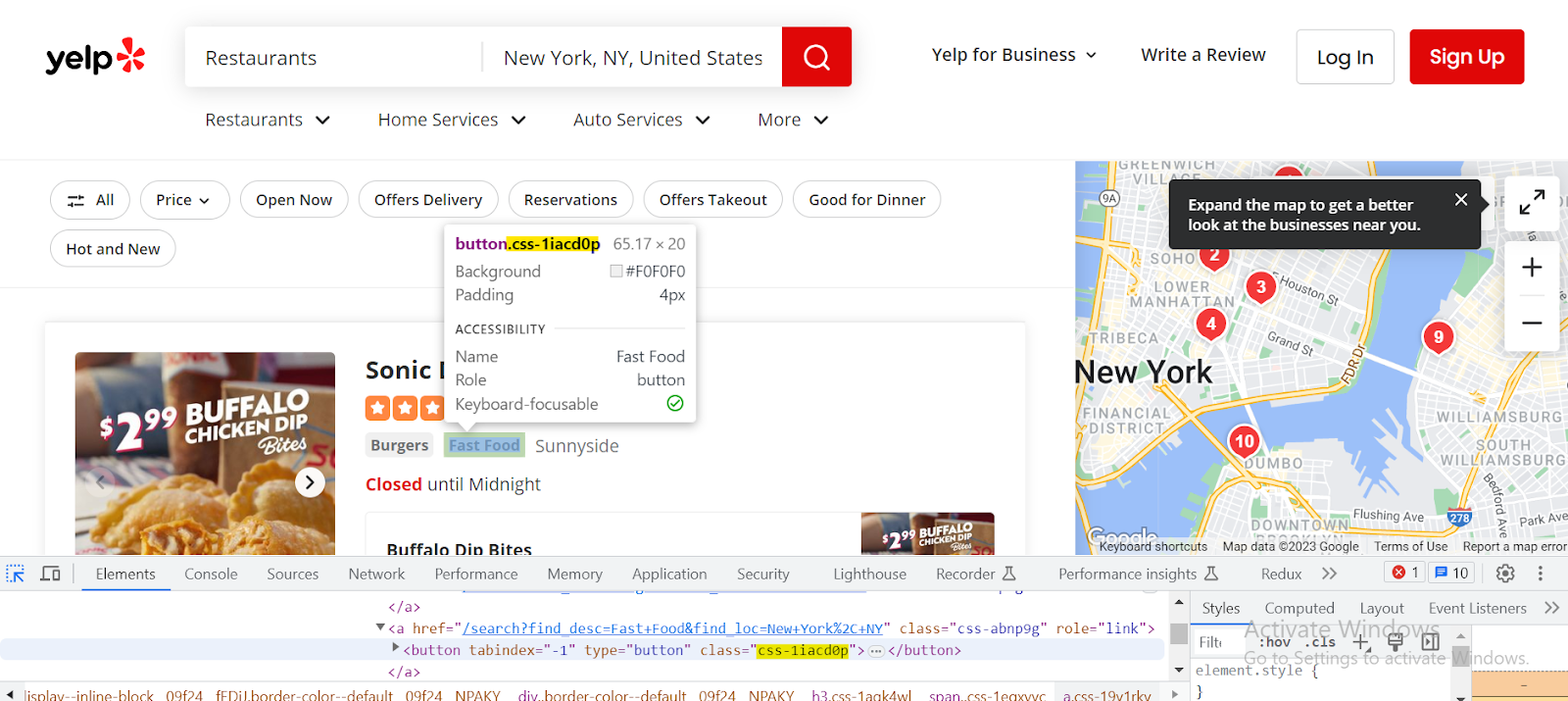Image resolution: width=1568 pixels, height=701 pixels.
Task: Open the Terms of Use map link
Action: [1410, 546]
